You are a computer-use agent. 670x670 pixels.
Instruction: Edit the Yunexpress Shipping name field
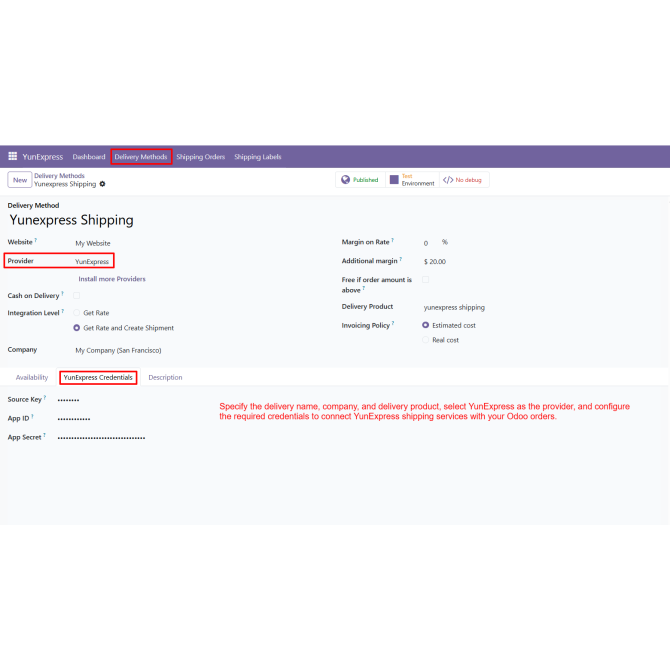pyautogui.click(x=71, y=220)
